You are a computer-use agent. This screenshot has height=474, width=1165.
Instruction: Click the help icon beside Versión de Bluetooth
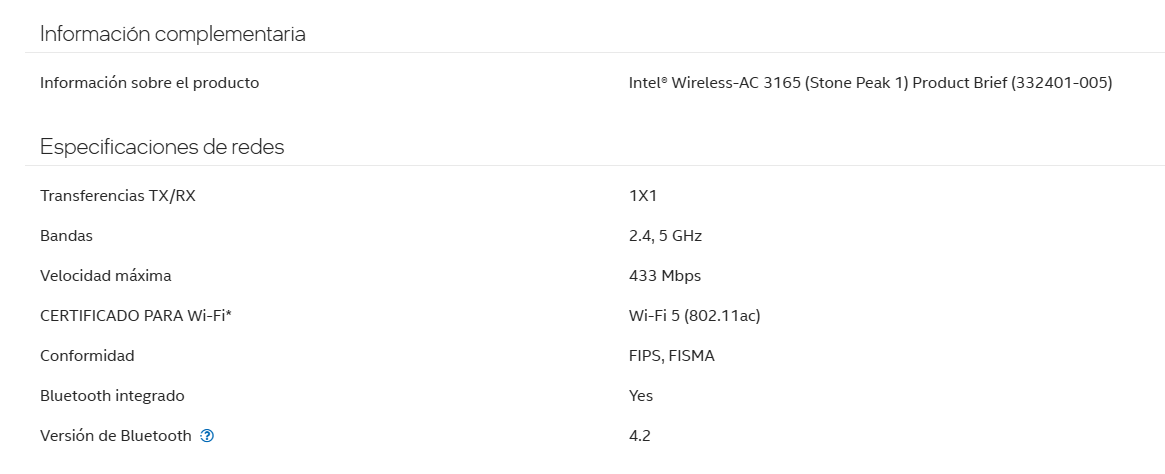point(207,436)
